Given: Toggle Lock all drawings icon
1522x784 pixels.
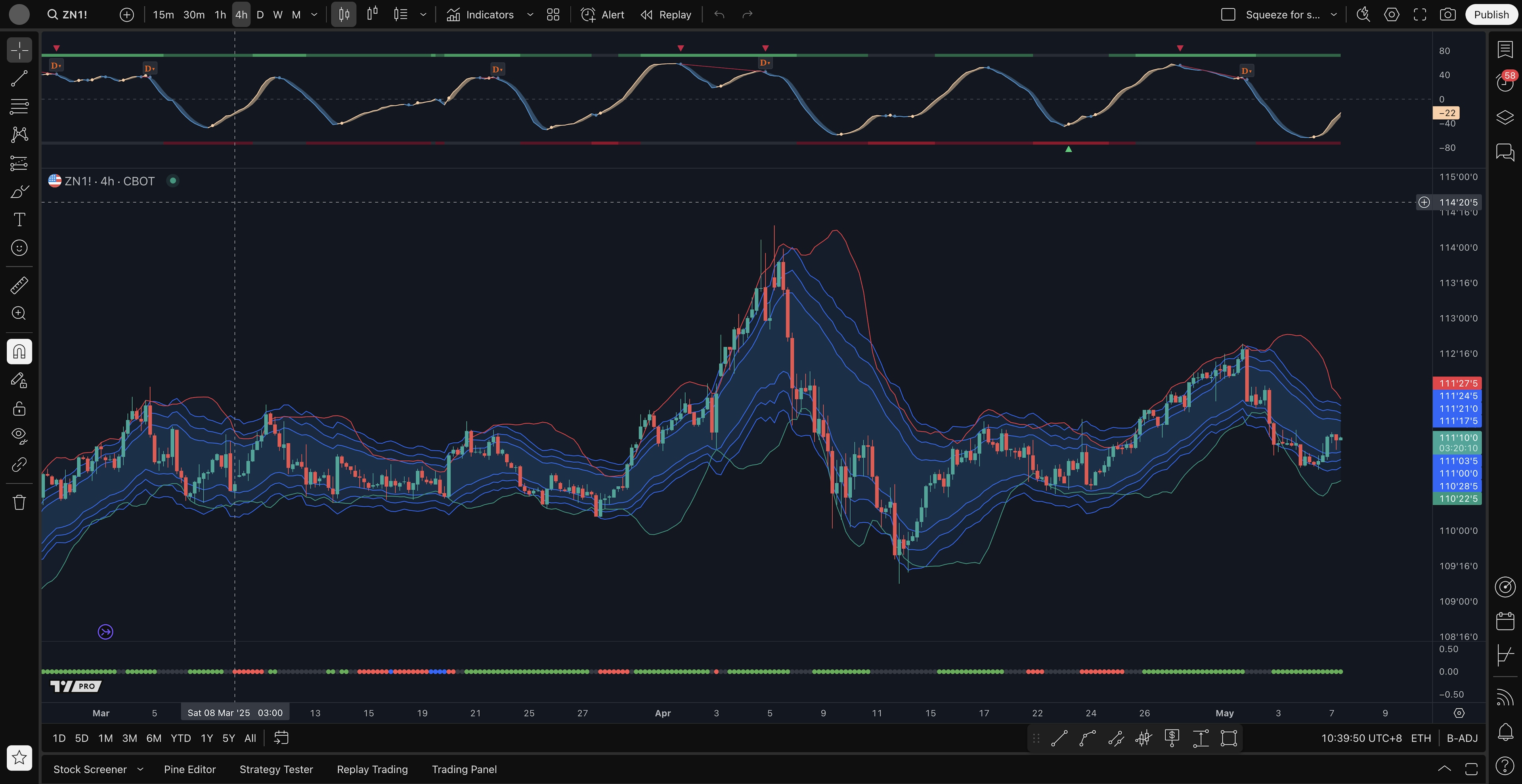Looking at the screenshot, I should click(19, 408).
